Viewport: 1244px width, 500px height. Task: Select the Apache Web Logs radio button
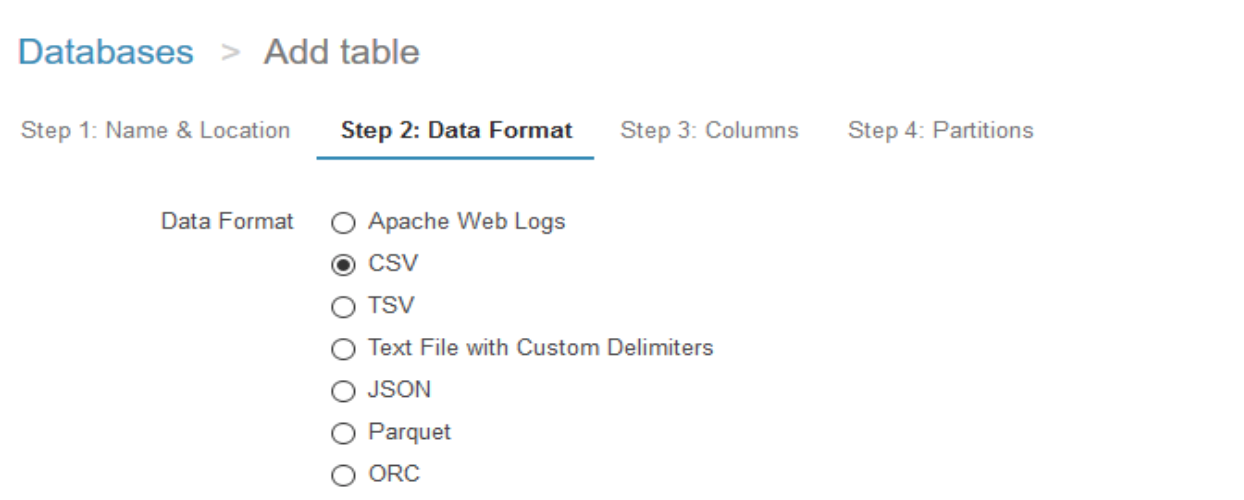pyautogui.click(x=344, y=222)
